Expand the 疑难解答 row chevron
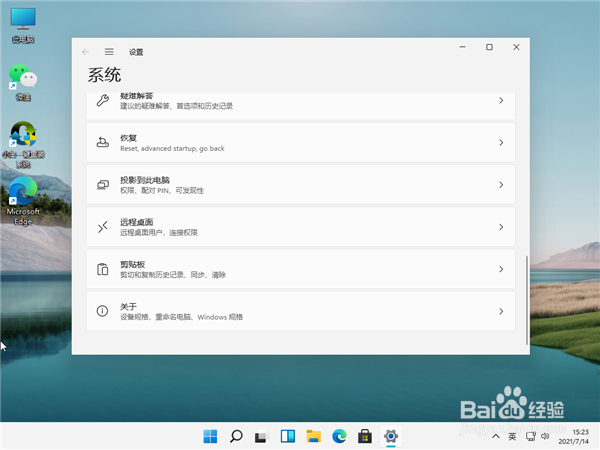 pos(501,100)
